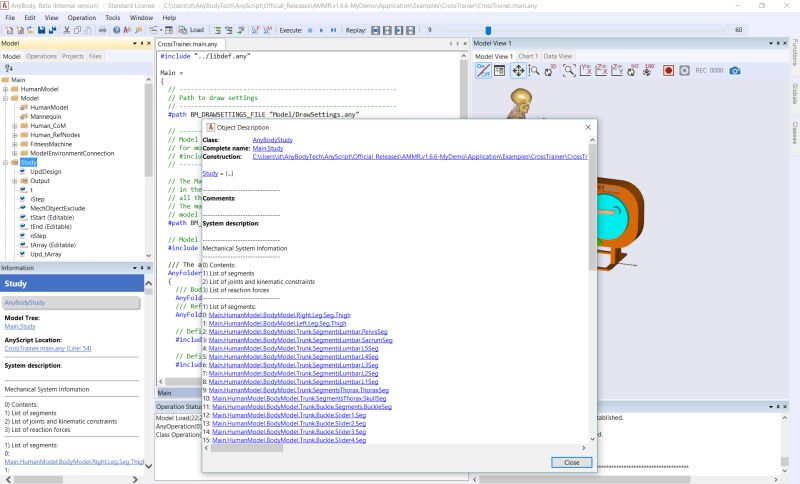This screenshot has width=800, height=484.
Task: Collapse the Model folder node
Action: point(6,98)
